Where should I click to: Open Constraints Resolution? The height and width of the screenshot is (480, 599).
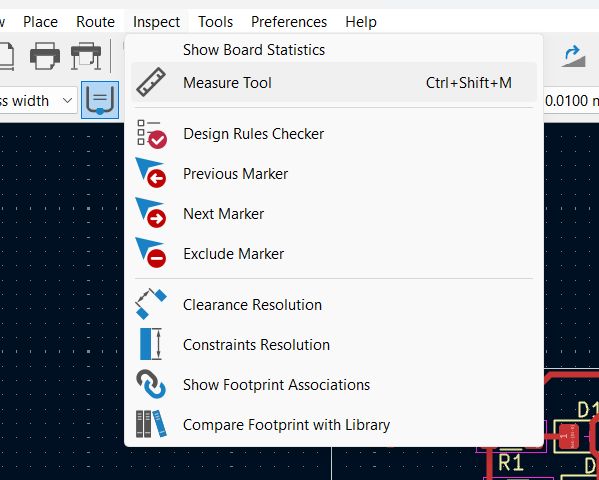333,345
